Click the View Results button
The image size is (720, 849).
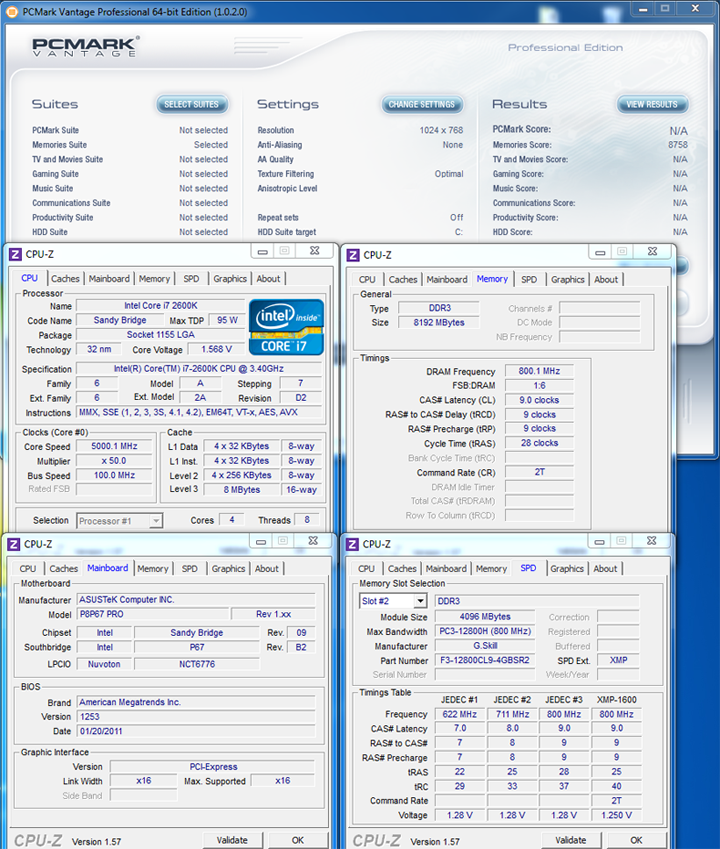[x=652, y=105]
